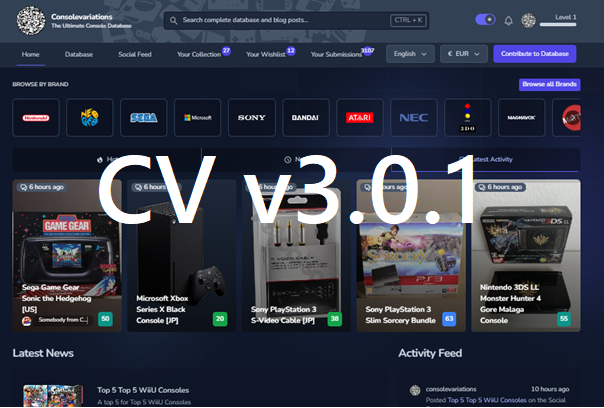Click the score badge 38 on S-Video Cable card
Screen dimensions: 604x408
(334, 319)
